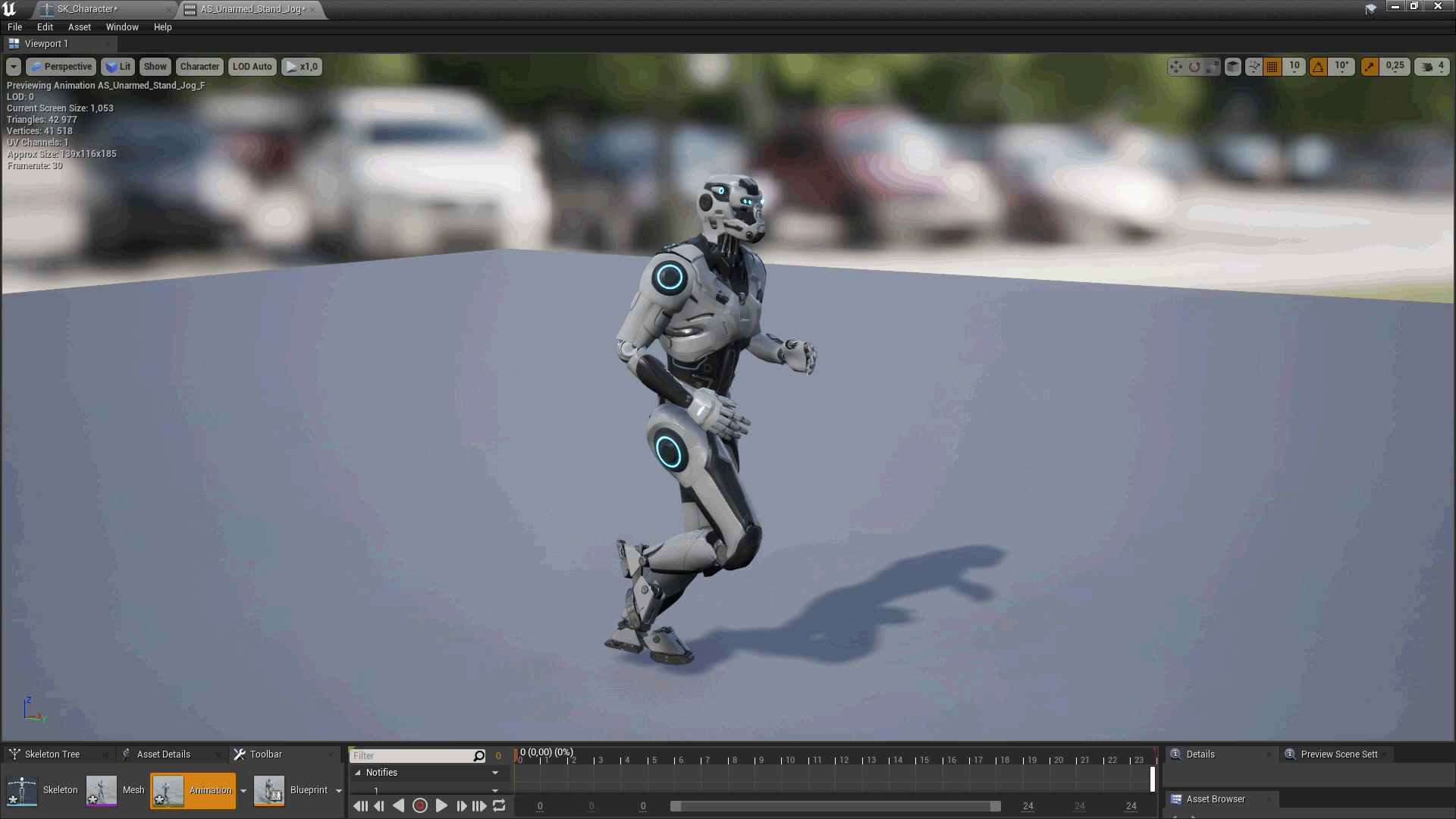Toggle grid snapping on or off

[1272, 67]
